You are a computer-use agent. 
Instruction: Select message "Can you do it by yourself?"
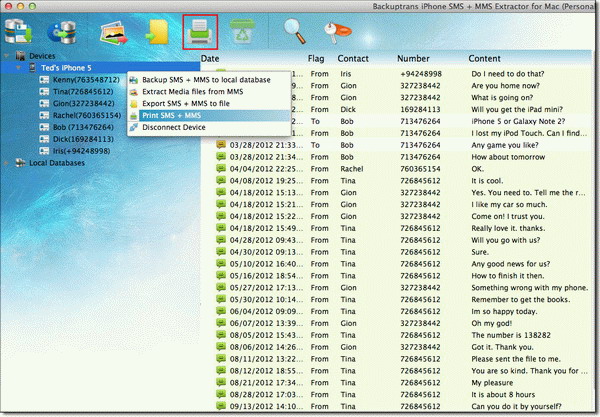[x=516, y=406]
